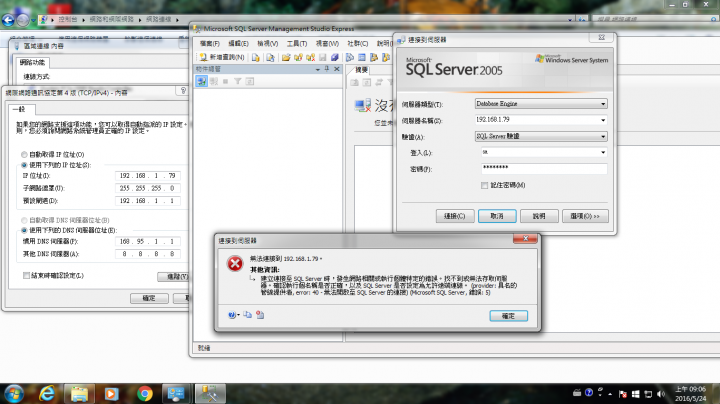Click the disconnect icon in the 物件總管 panel toolbar
Image resolution: width=720 pixels, height=404 pixels.
tap(214, 81)
